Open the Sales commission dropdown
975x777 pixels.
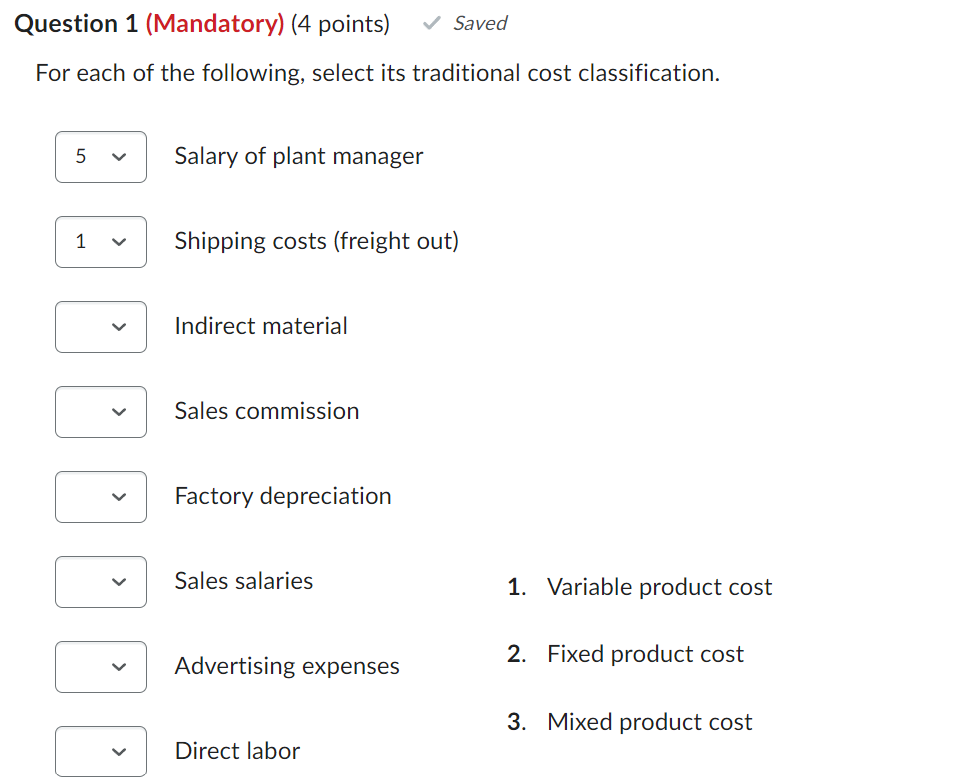click(101, 412)
